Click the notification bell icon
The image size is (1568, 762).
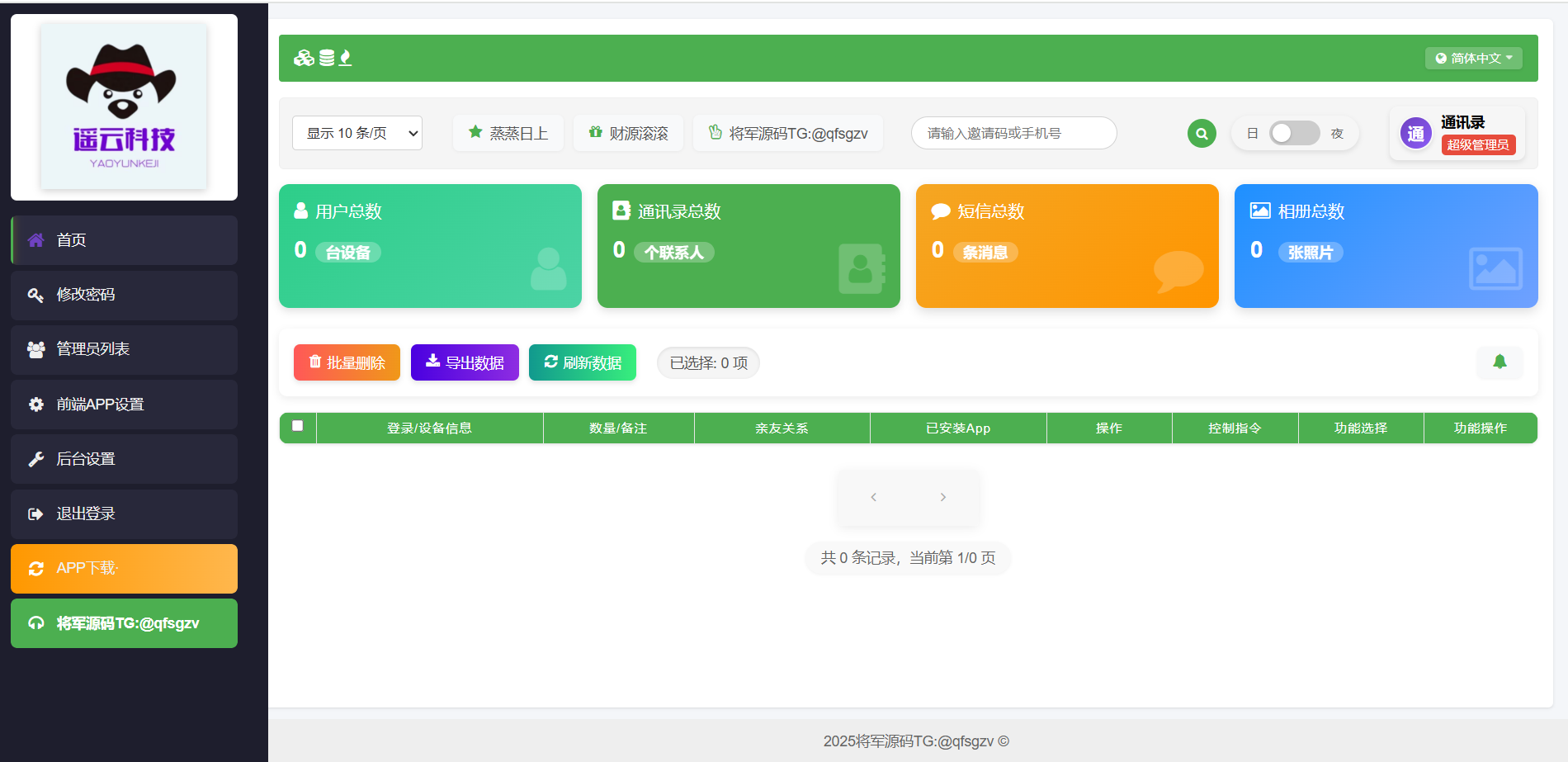pyautogui.click(x=1500, y=362)
